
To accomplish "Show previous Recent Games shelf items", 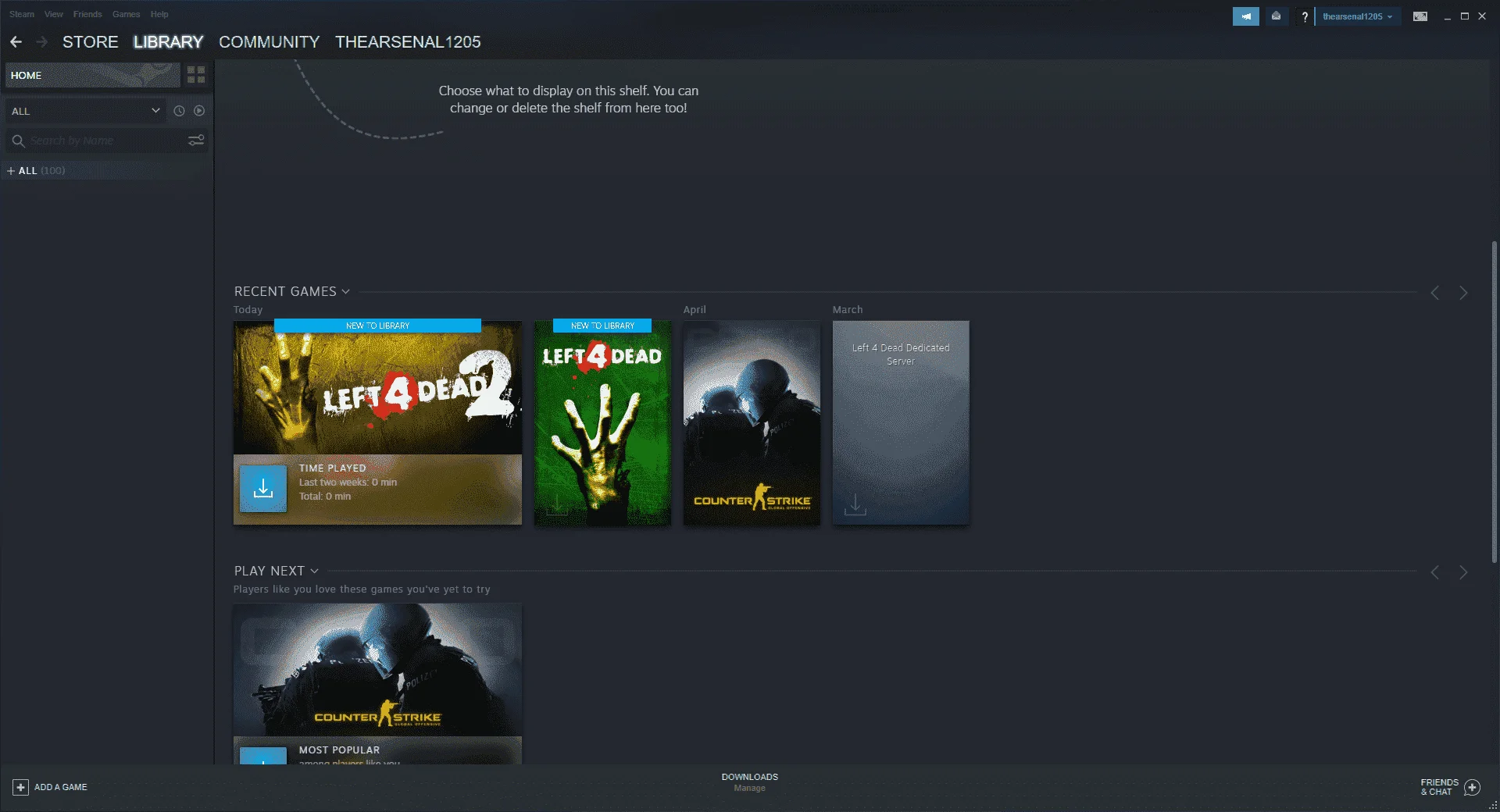I will tap(1435, 293).
